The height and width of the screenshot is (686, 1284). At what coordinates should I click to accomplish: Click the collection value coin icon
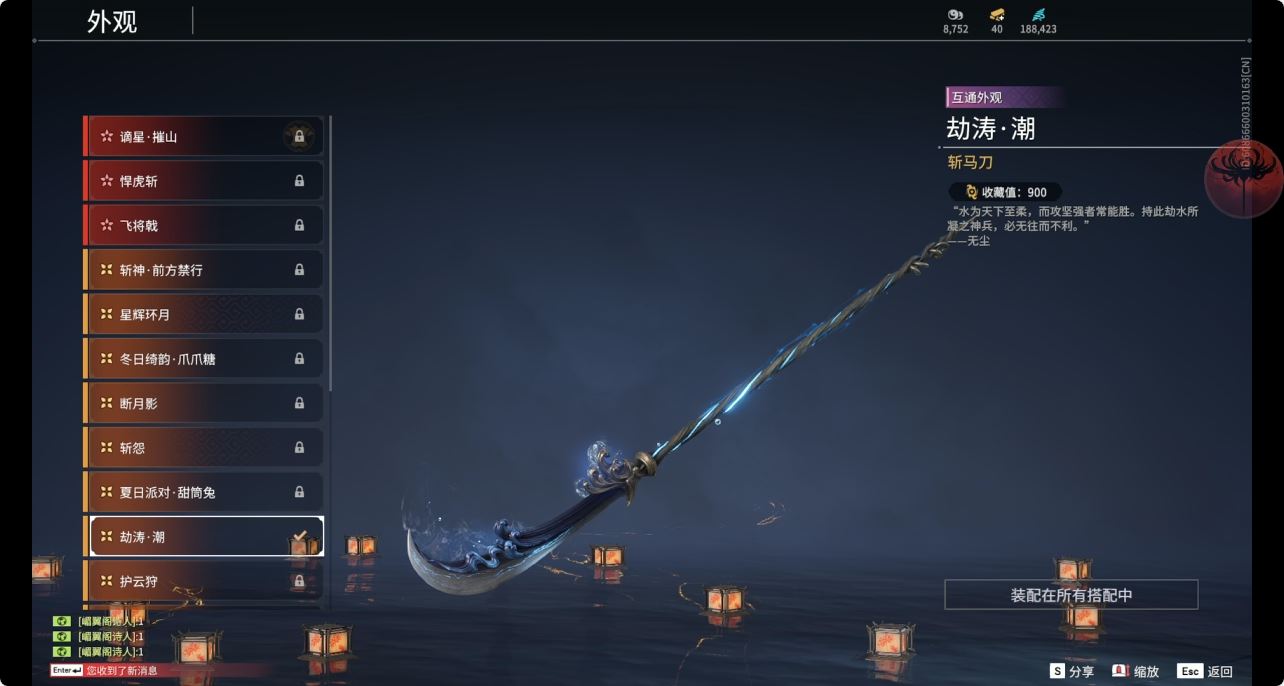(x=971, y=192)
